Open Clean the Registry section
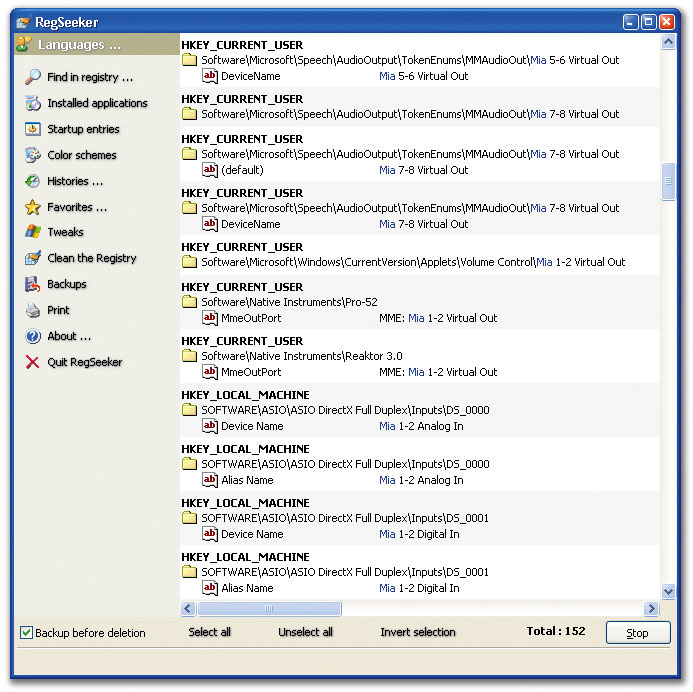 pyautogui.click(x=91, y=258)
